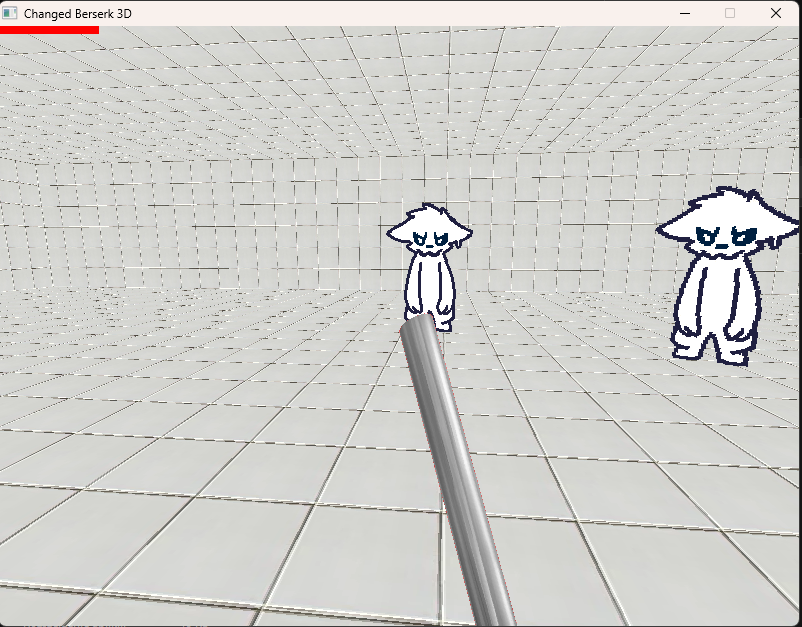
Task: Close the Changed Berserk 3D window
Action: click(x=775, y=13)
